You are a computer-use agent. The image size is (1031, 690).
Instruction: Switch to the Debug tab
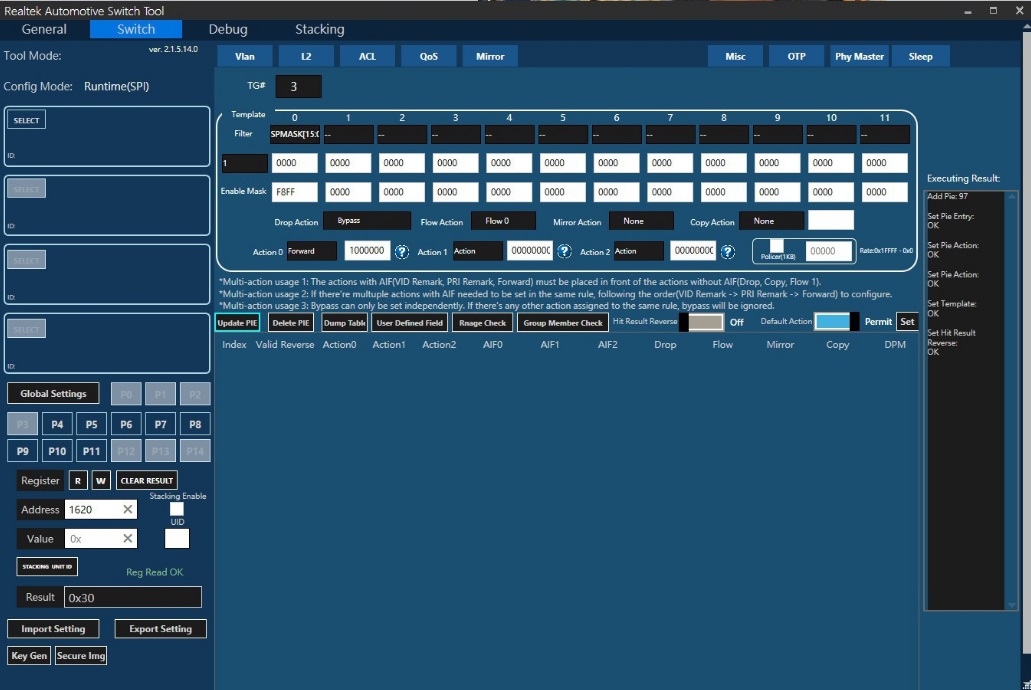click(228, 29)
